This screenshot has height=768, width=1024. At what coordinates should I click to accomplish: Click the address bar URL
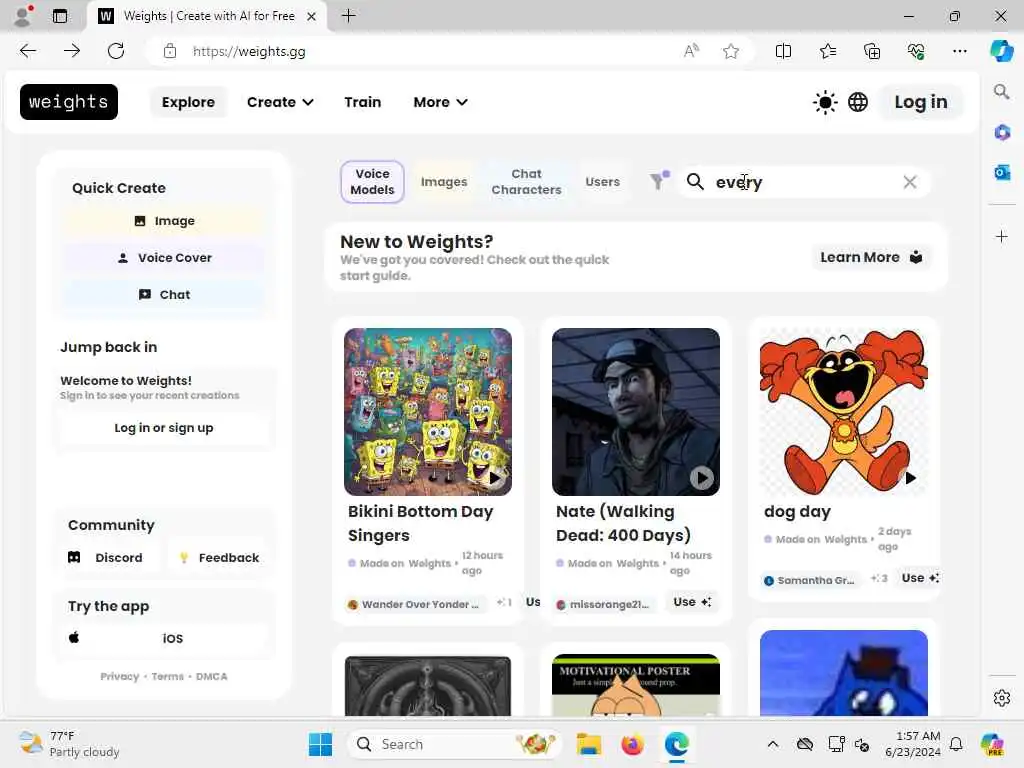click(249, 52)
